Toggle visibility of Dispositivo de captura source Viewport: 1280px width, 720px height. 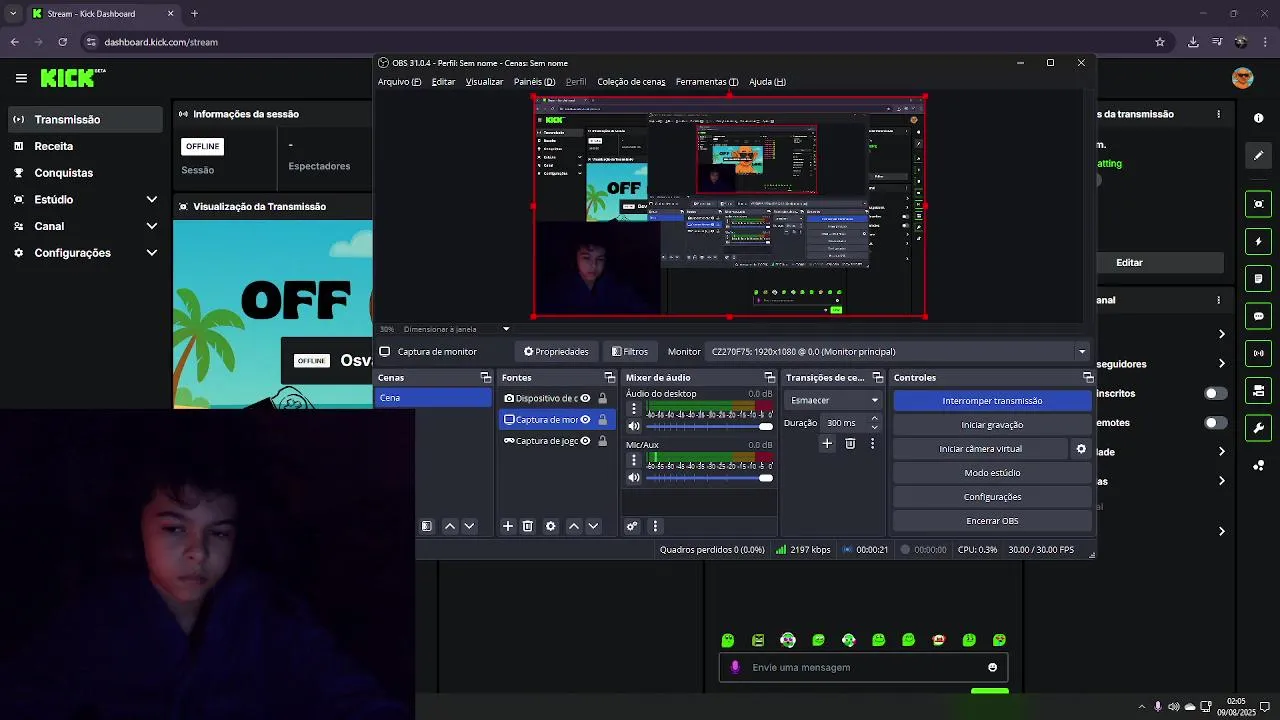pyautogui.click(x=585, y=398)
